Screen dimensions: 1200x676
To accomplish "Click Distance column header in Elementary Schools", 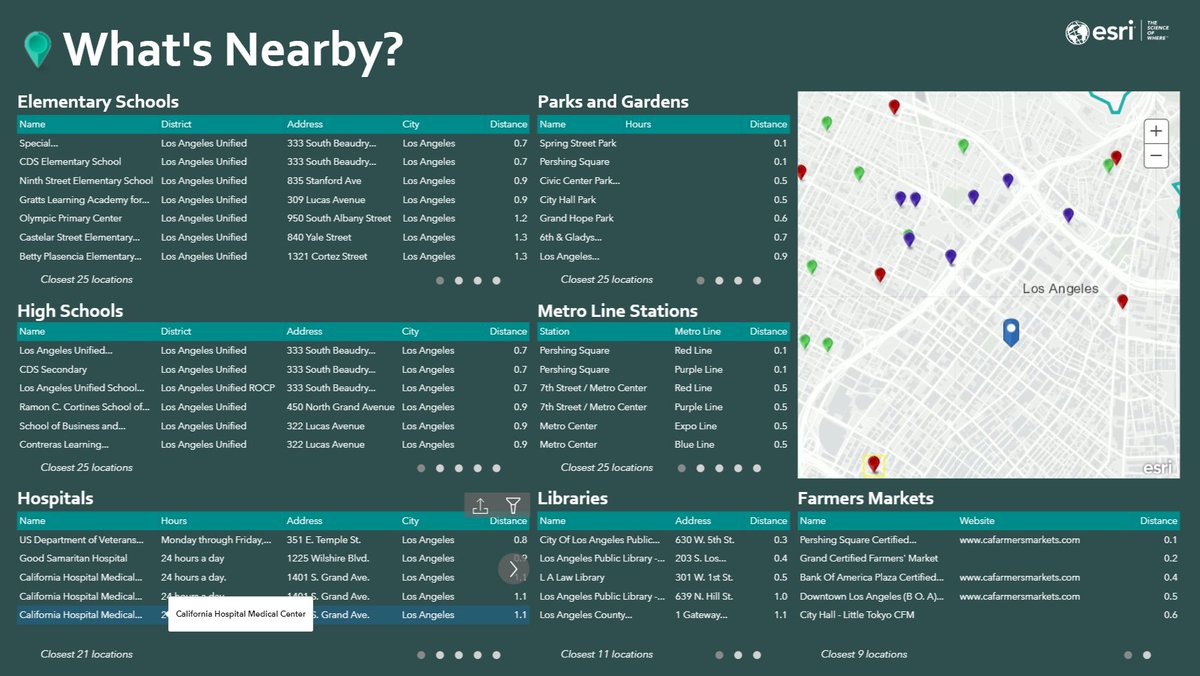I will pyautogui.click(x=508, y=125).
